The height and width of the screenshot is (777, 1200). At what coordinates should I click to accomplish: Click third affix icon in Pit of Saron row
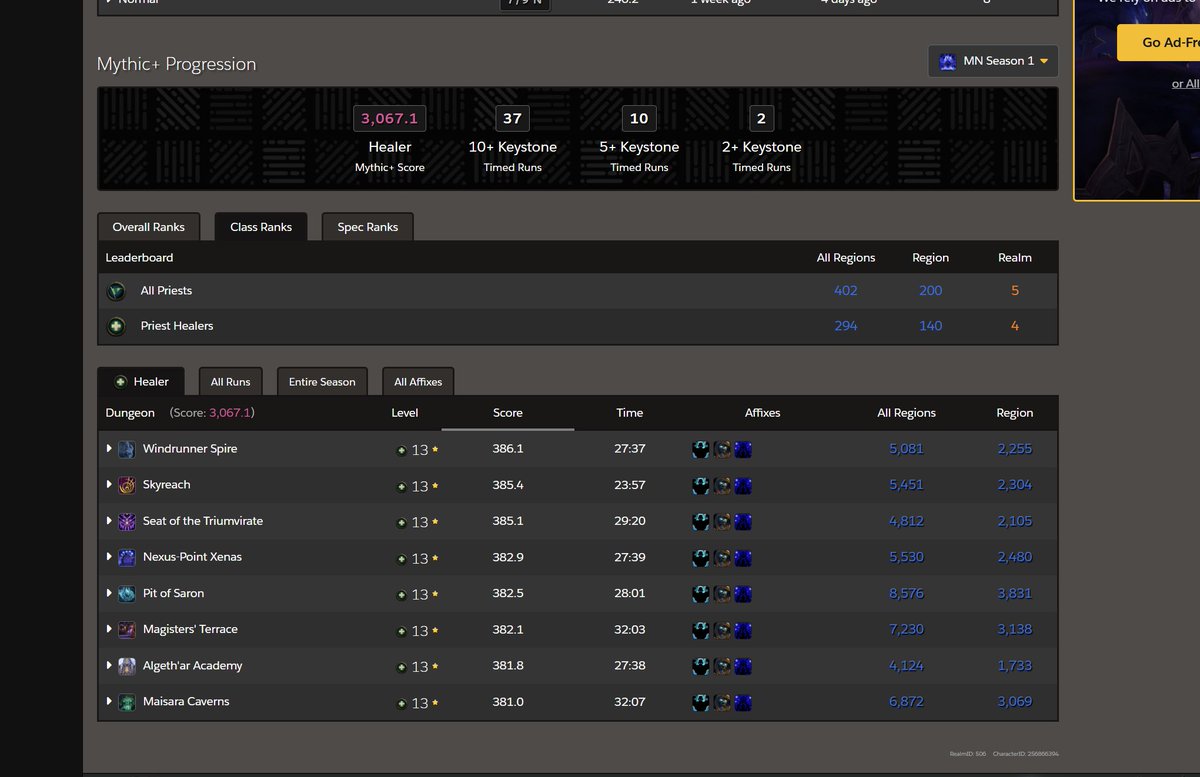point(743,594)
